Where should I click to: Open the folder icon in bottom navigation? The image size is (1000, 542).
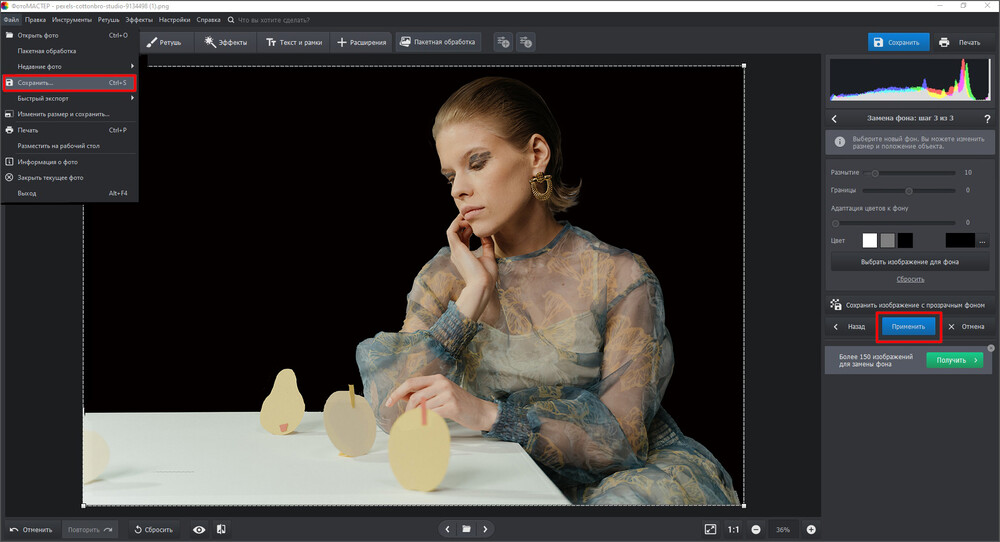click(466, 529)
